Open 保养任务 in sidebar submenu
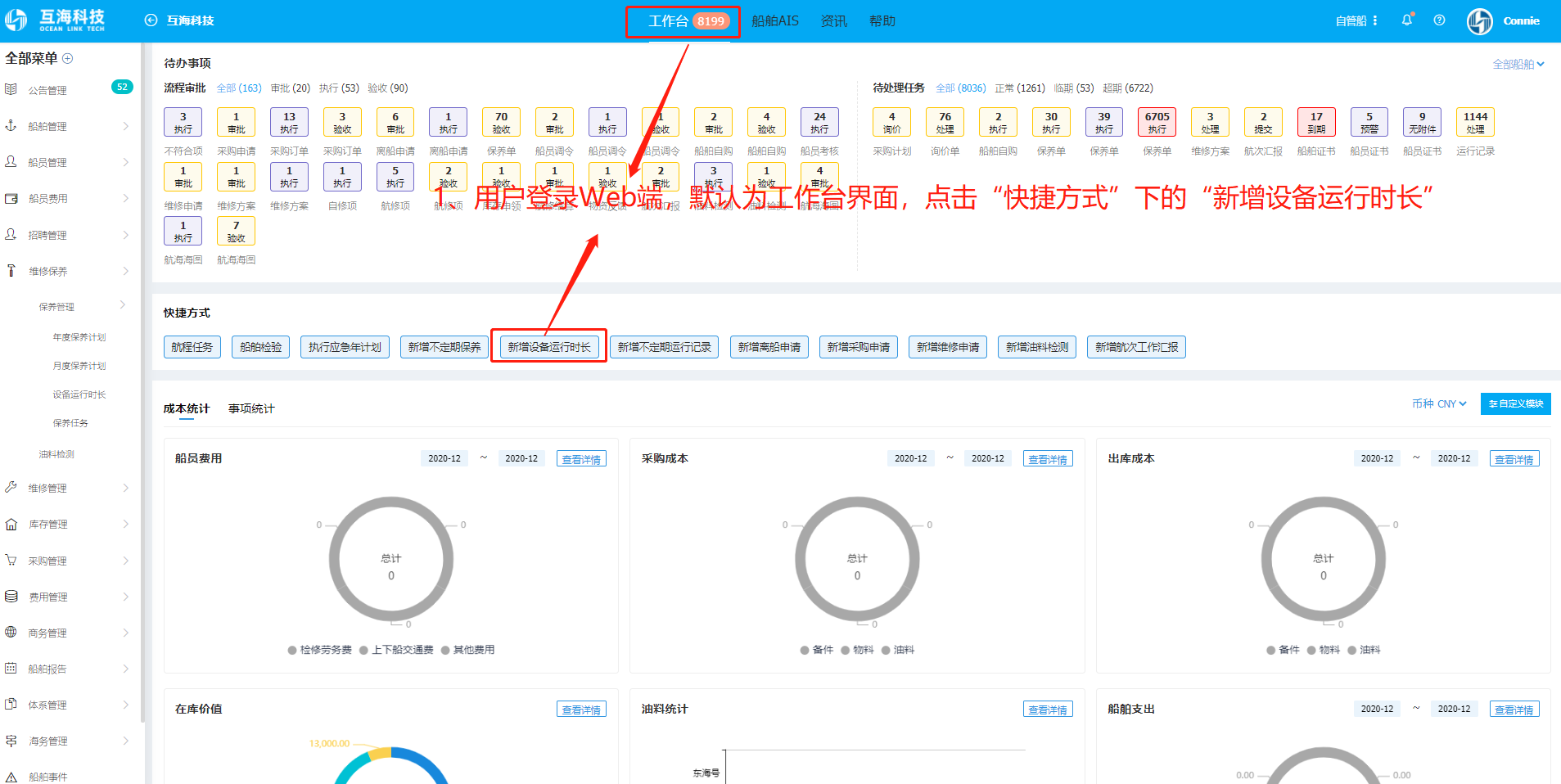This screenshot has width=1561, height=784. pyautogui.click(x=70, y=423)
